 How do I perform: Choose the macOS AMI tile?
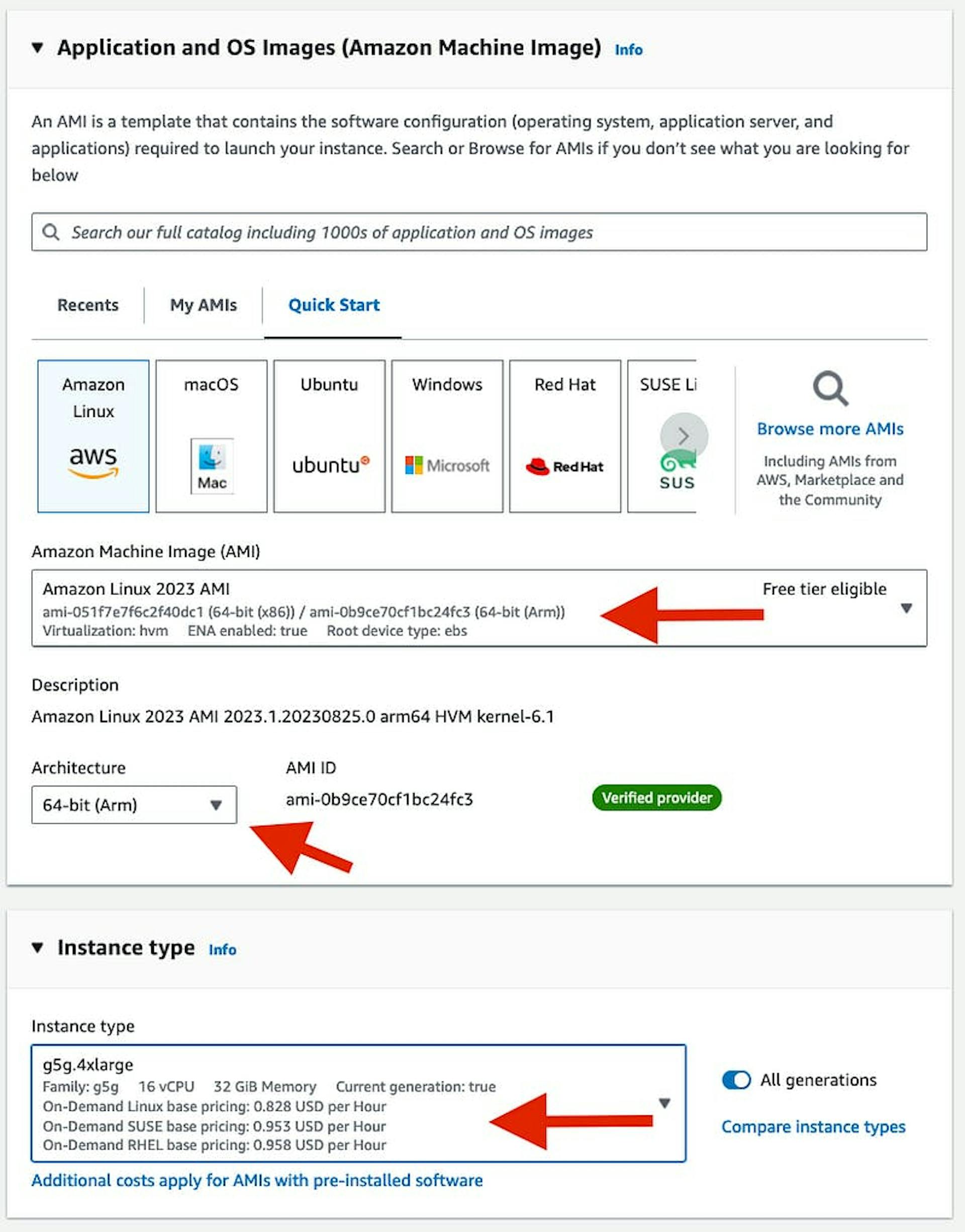click(x=211, y=436)
